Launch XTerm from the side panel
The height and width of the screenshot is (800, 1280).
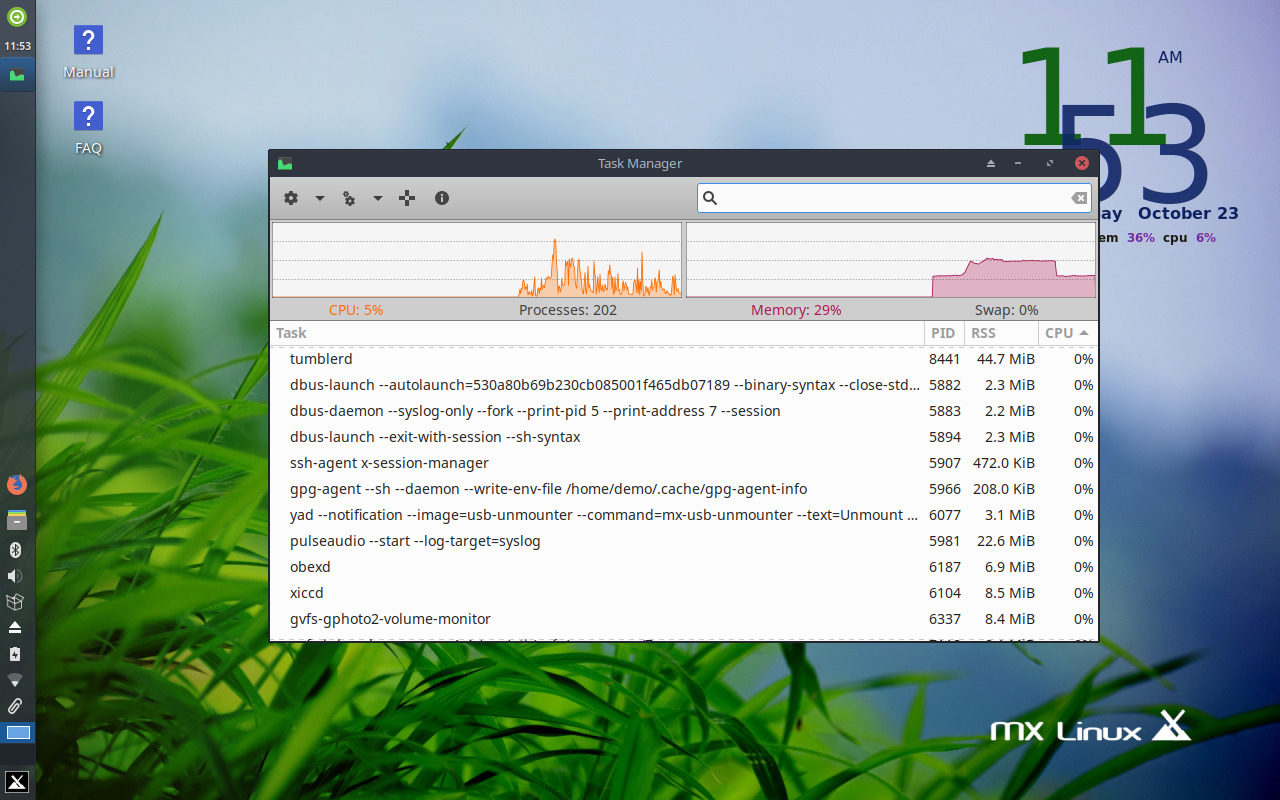[x=15, y=781]
